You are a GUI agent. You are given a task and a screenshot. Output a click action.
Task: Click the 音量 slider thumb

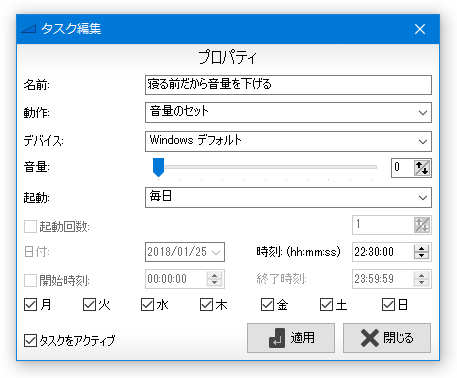(x=158, y=167)
